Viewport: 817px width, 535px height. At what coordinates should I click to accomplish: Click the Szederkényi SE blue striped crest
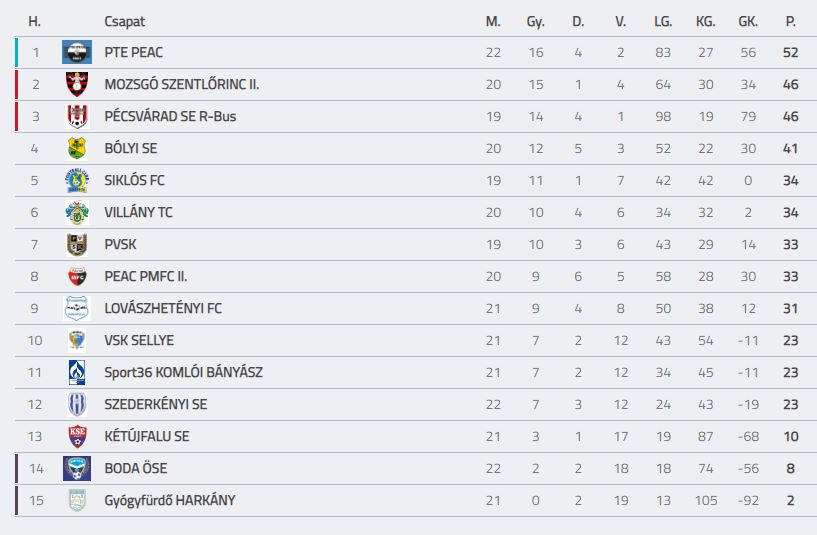[x=77, y=405]
